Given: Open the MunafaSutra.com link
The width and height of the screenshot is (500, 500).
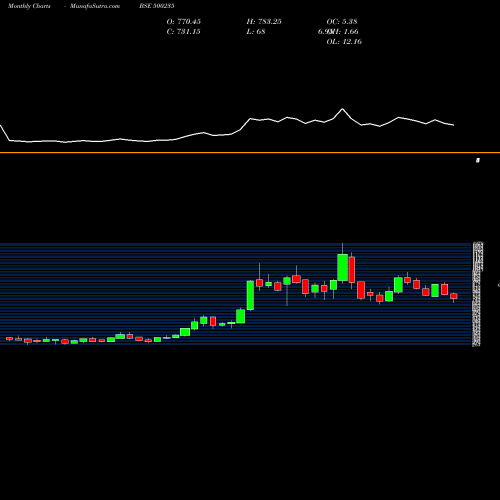Looking at the screenshot, I should pyautogui.click(x=95, y=6).
